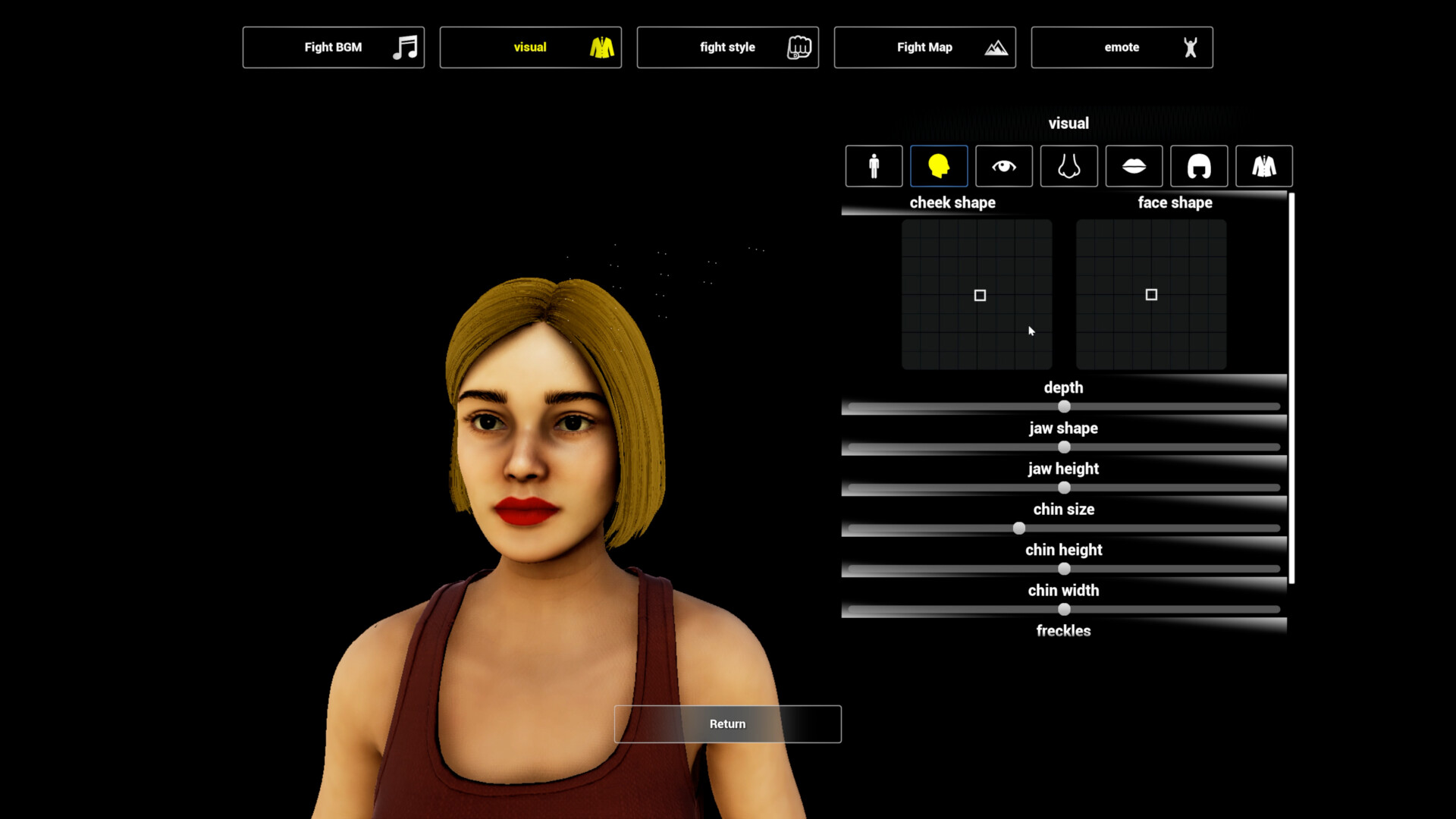Click the face shape grid marker
This screenshot has width=1456, height=819.
[1151, 294]
